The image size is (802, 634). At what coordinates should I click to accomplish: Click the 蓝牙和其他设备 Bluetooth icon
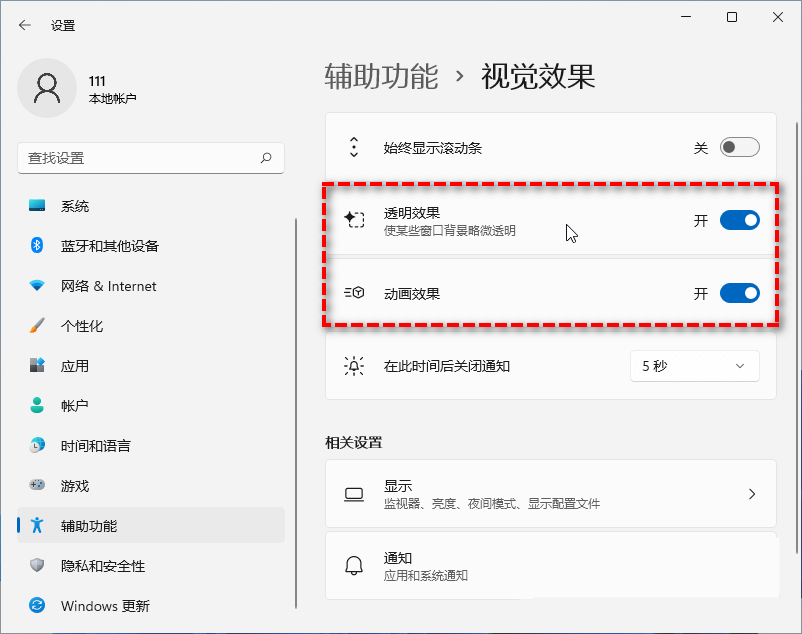pos(37,246)
